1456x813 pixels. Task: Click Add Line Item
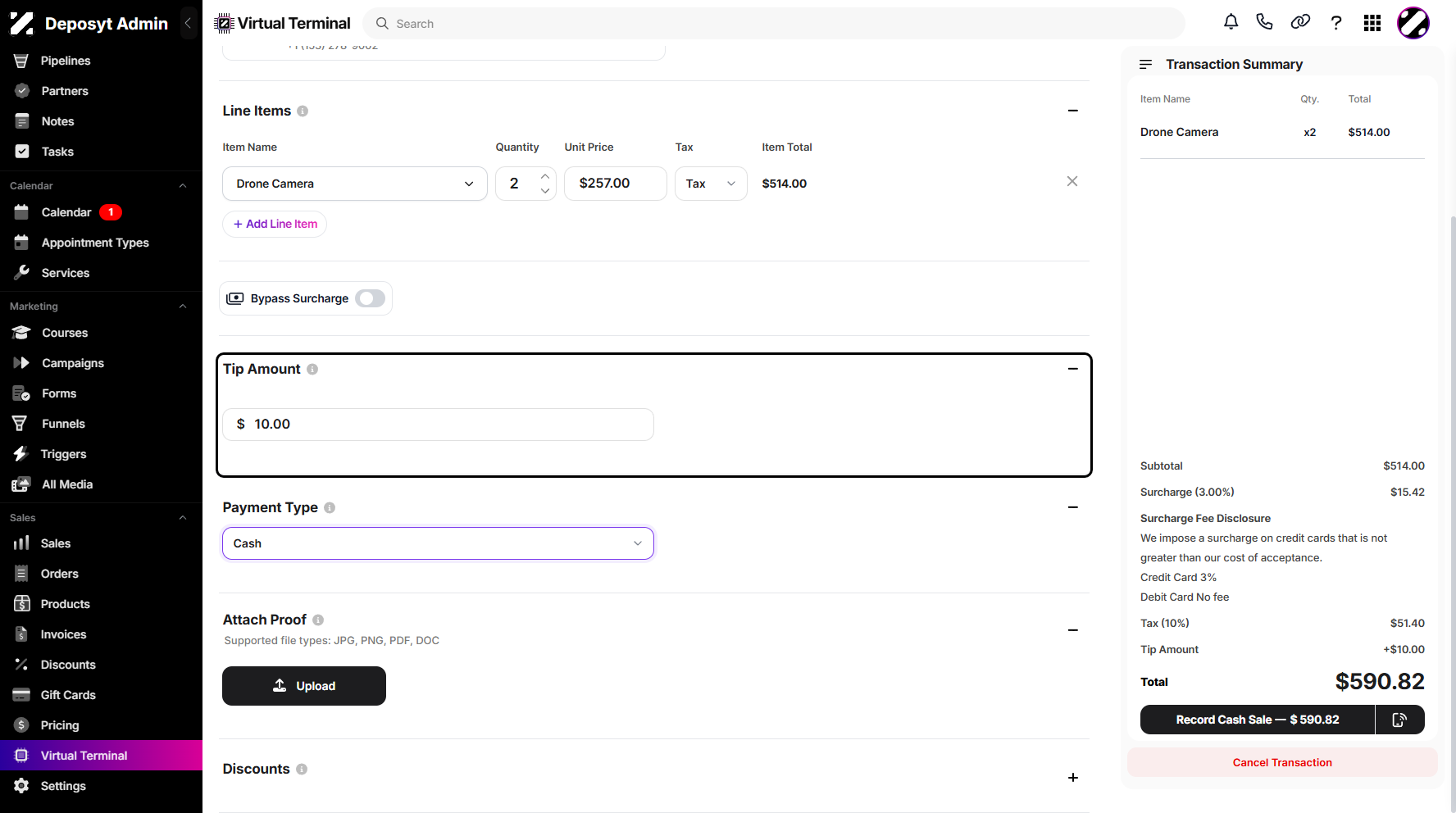[275, 224]
